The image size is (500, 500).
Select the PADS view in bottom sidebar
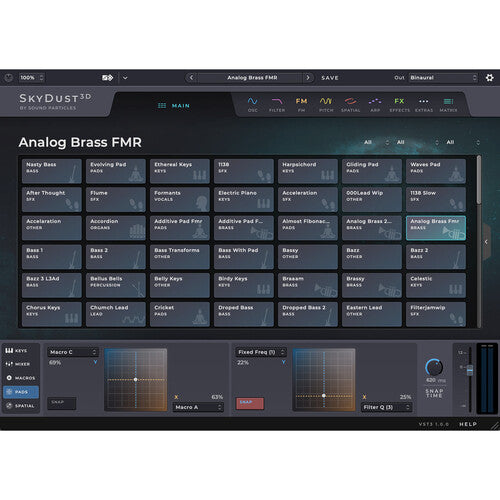point(21,392)
